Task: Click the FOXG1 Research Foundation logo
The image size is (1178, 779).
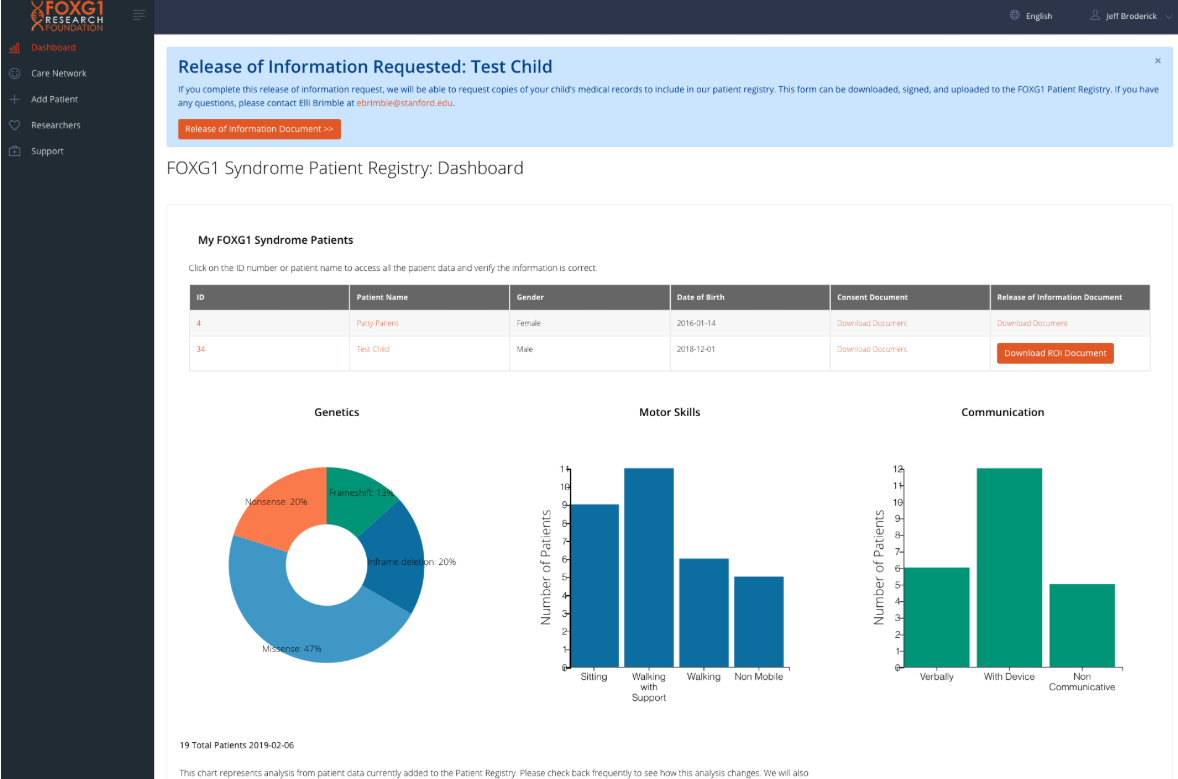Action: (x=67, y=16)
